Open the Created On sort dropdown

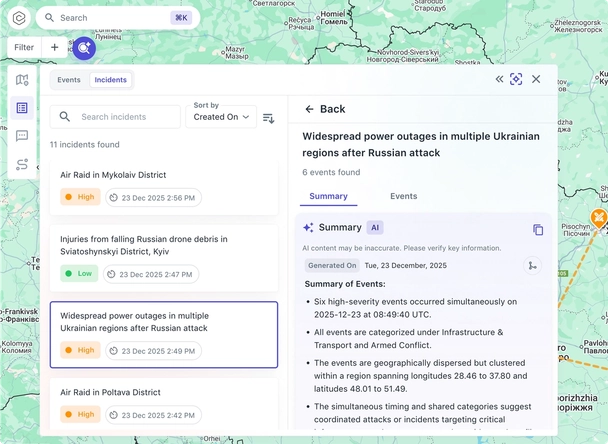[221, 117]
